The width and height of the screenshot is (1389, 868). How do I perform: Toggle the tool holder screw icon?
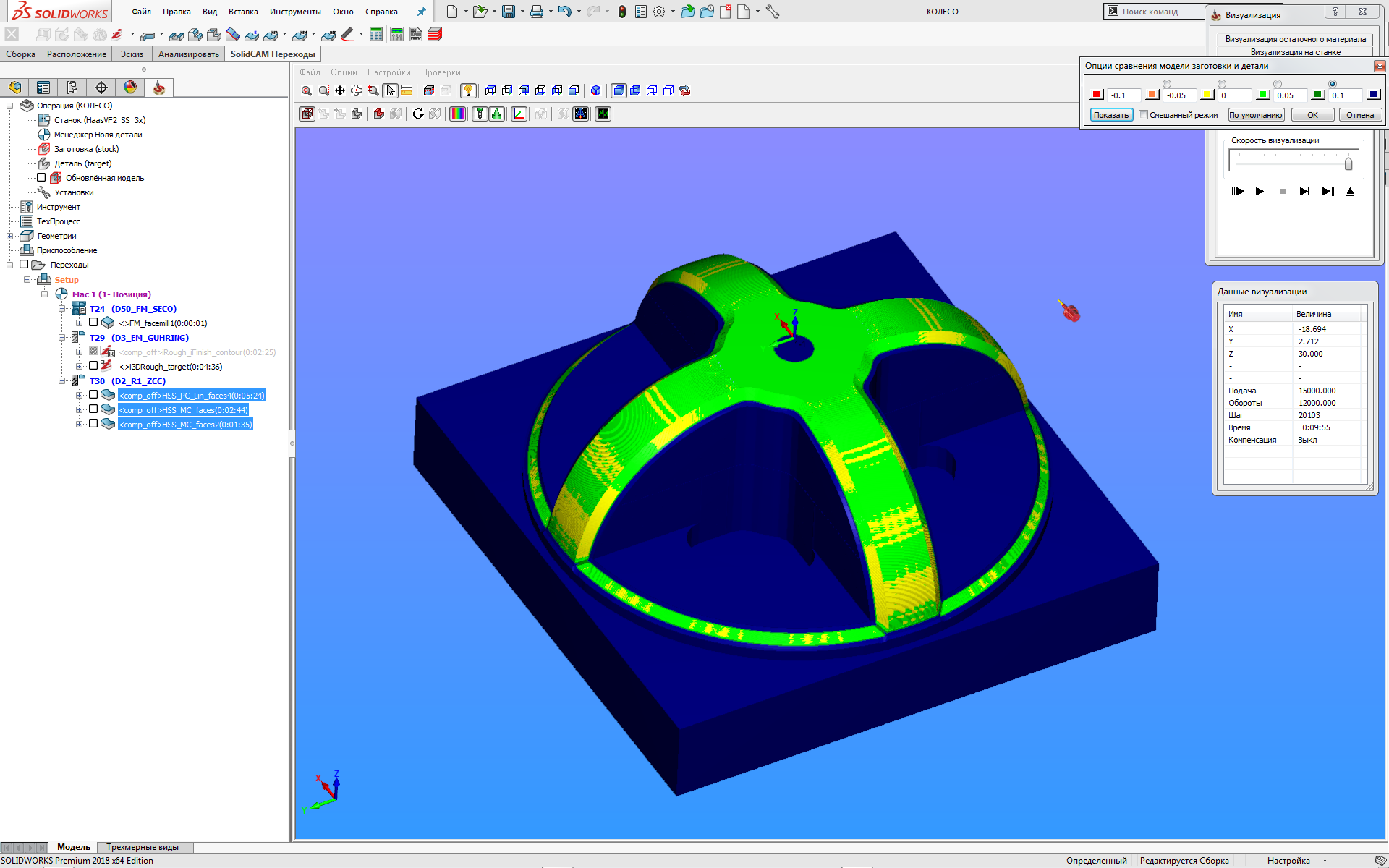tap(479, 114)
